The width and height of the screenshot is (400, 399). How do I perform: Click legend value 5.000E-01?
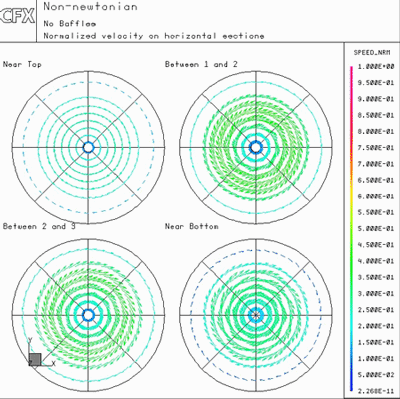(376, 229)
